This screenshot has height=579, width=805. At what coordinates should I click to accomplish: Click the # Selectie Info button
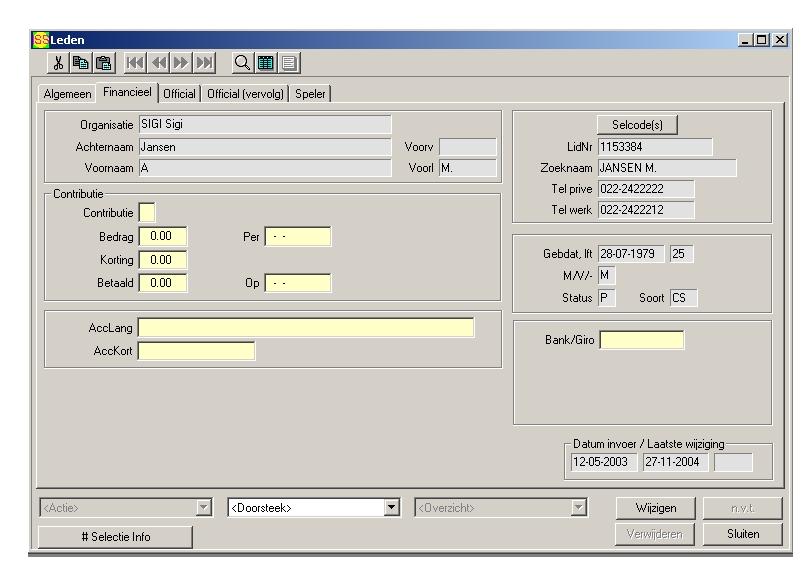coord(115,537)
